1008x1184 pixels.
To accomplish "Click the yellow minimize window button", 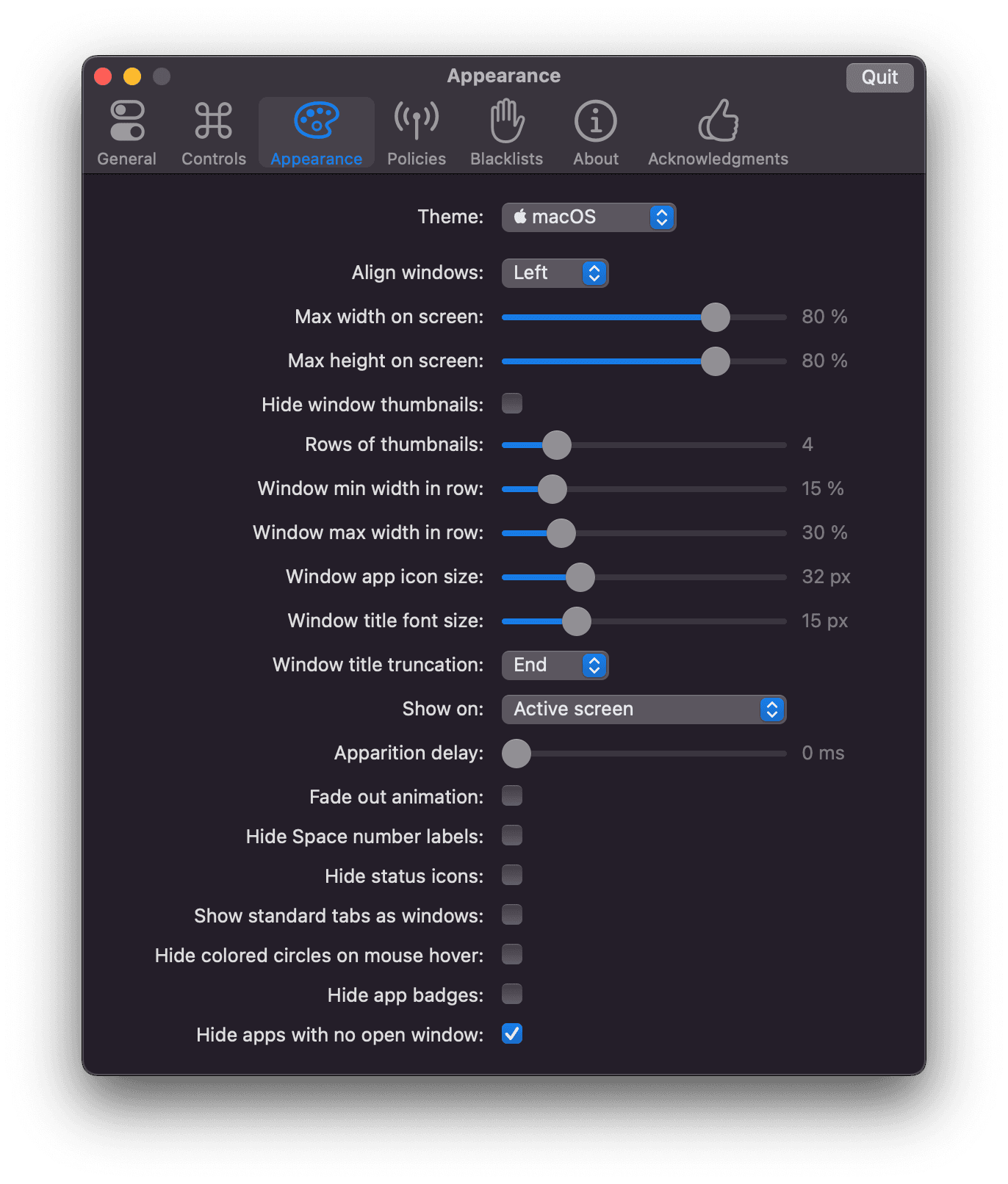I will point(132,76).
